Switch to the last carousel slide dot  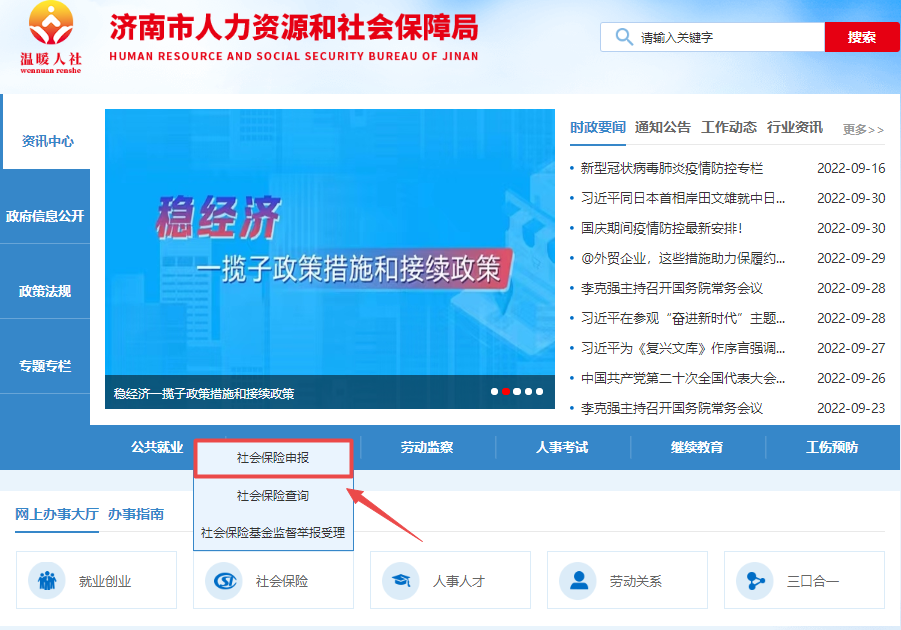540,392
